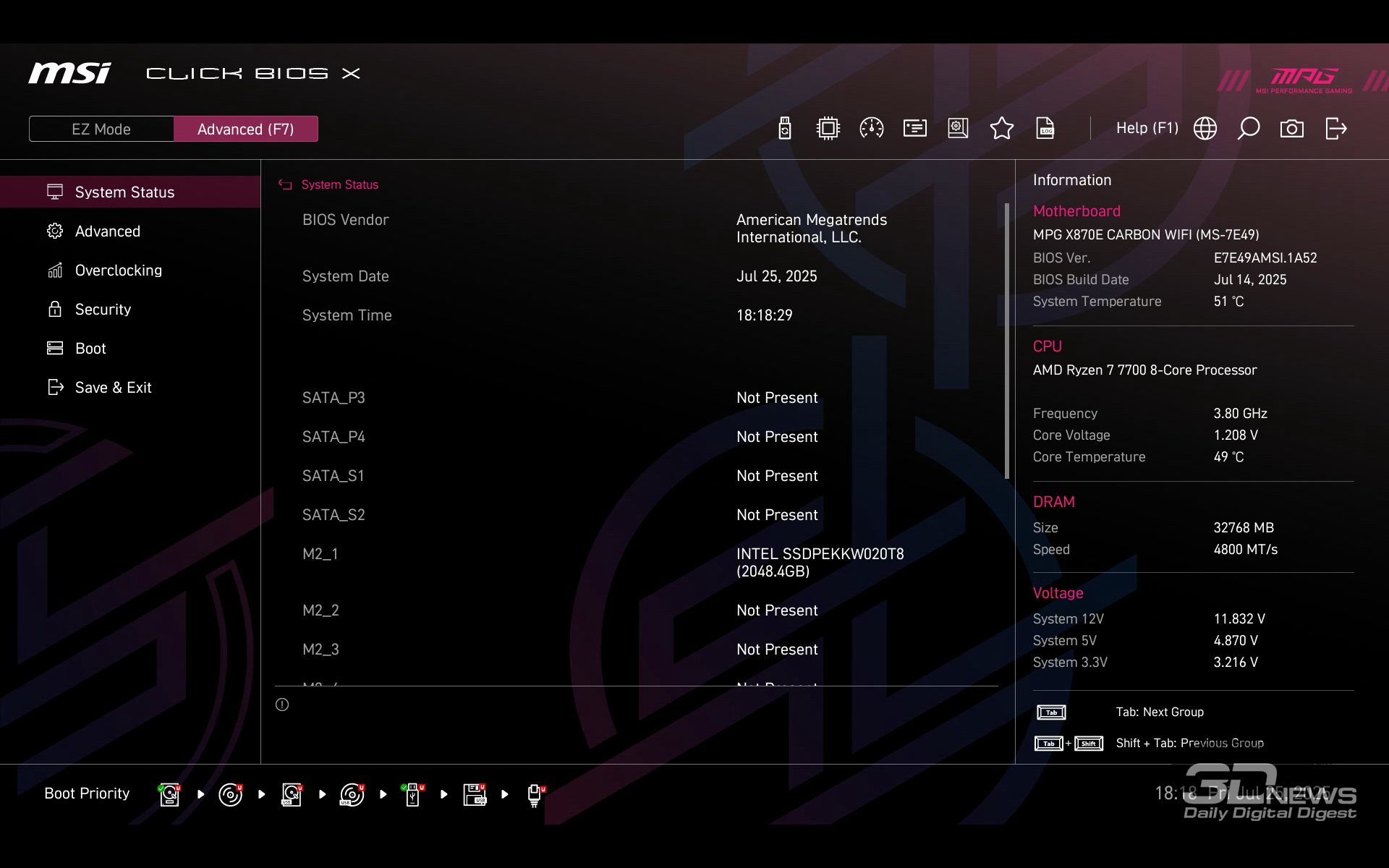The image size is (1389, 868).
Task: Select hard disk boot priority icon
Action: tap(170, 794)
